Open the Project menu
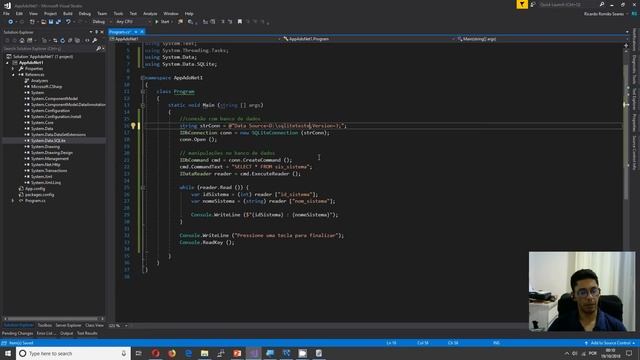Image resolution: width=640 pixels, height=360 pixels. pyautogui.click(x=50, y=13)
